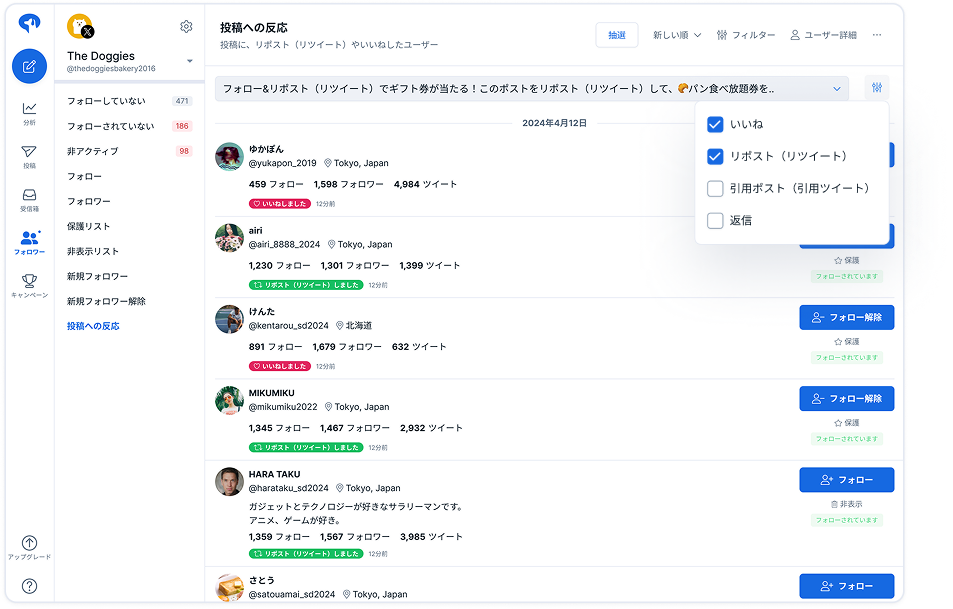Open the 分析 analytics chart icon
Screen dimensions: 953x609
(29, 108)
